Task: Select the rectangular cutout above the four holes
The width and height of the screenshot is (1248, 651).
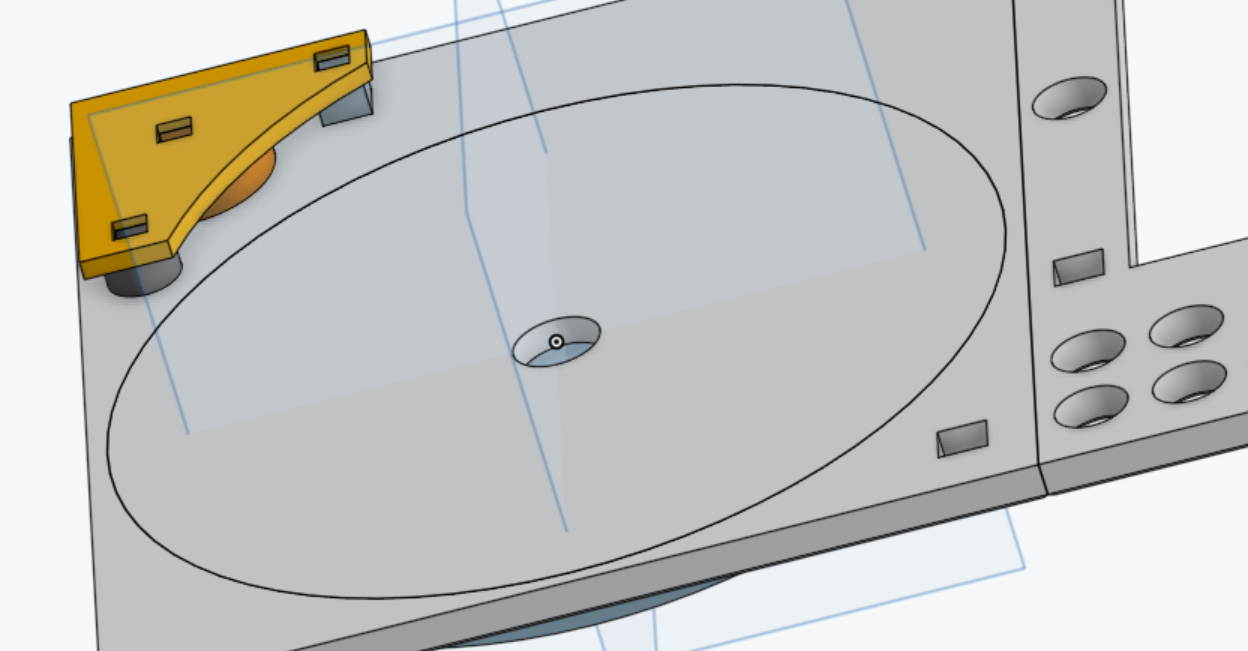Action: (1078, 267)
